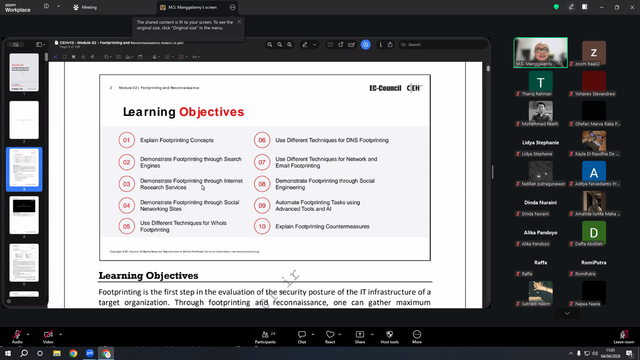Open the Windows Start menu
The height and width of the screenshot is (360, 640).
tap(8, 353)
